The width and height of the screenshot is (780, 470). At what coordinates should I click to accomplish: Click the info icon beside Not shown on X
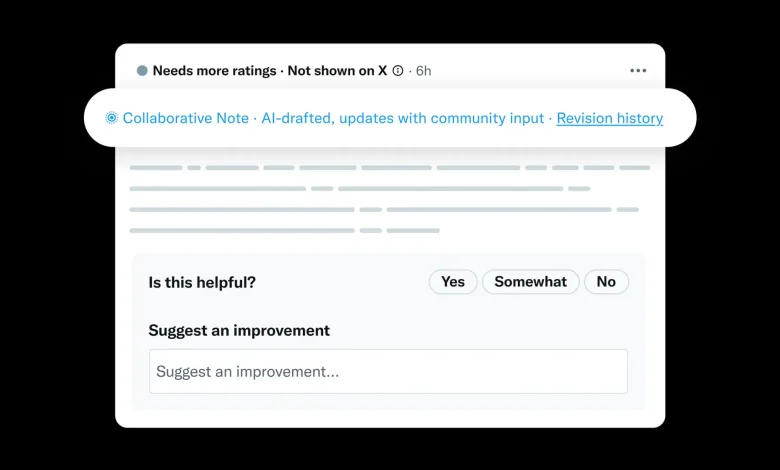point(398,71)
